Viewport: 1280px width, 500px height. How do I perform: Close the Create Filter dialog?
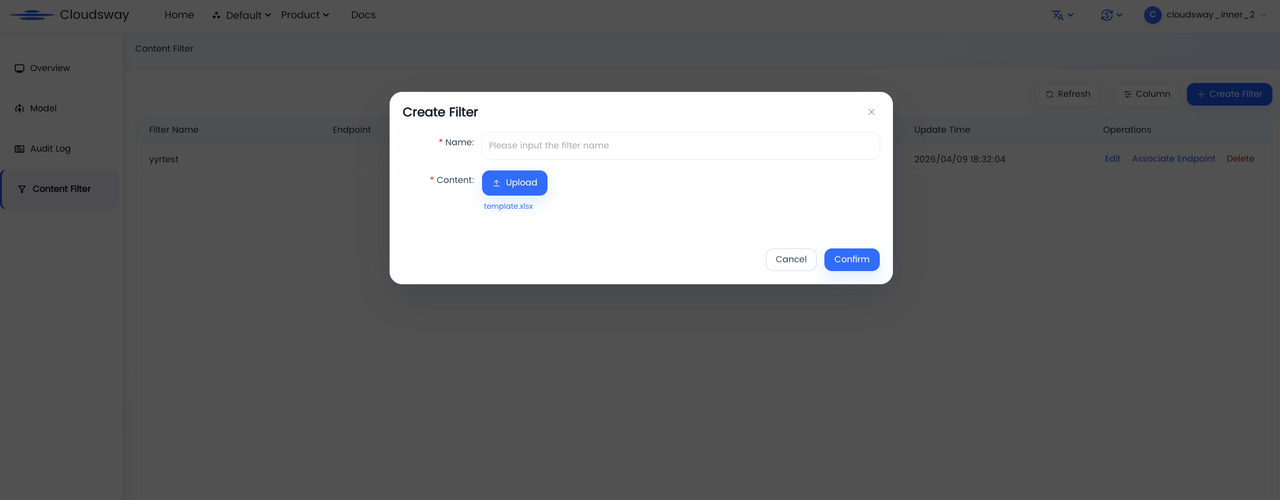pyautogui.click(x=871, y=112)
